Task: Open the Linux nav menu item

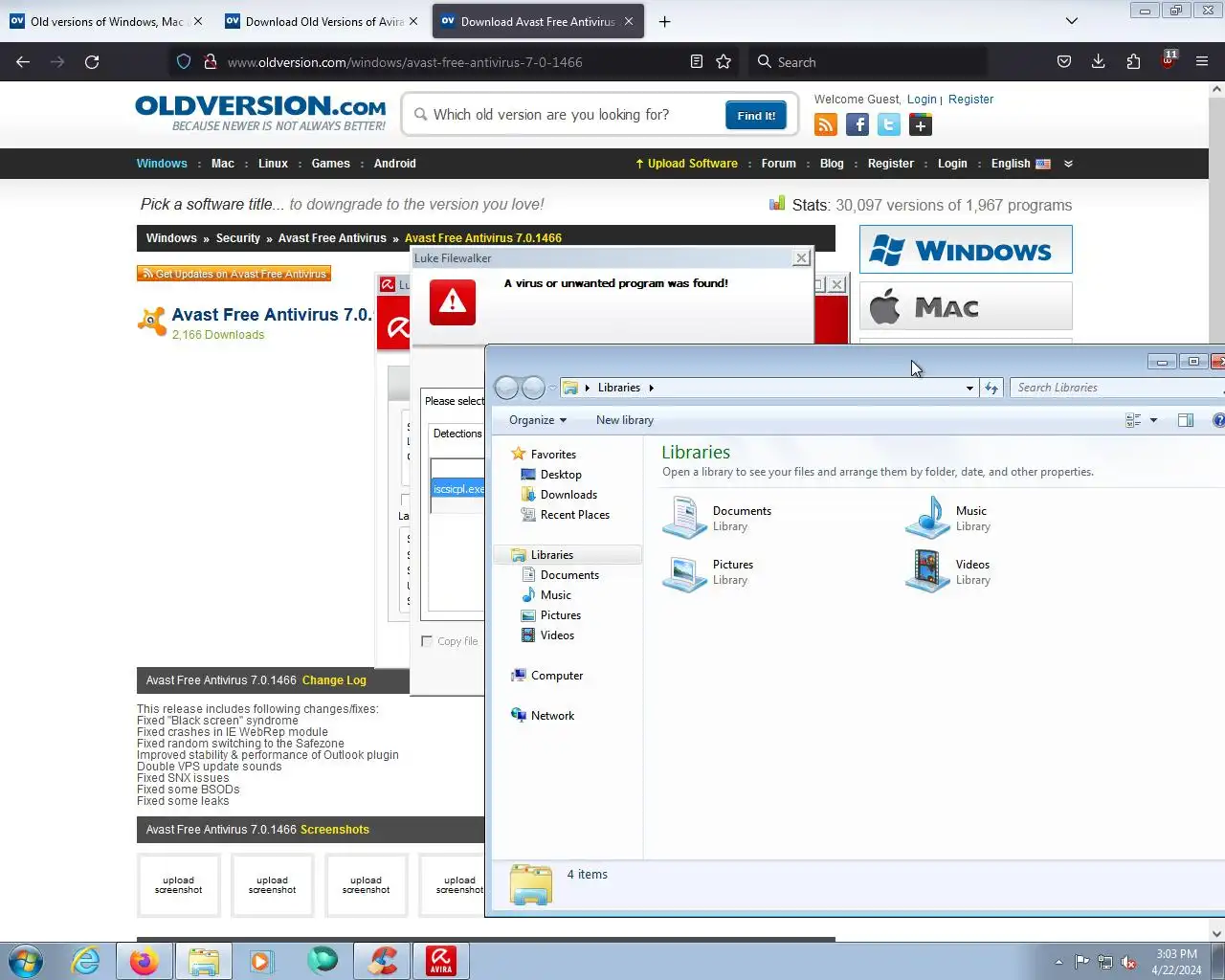Action: click(273, 164)
